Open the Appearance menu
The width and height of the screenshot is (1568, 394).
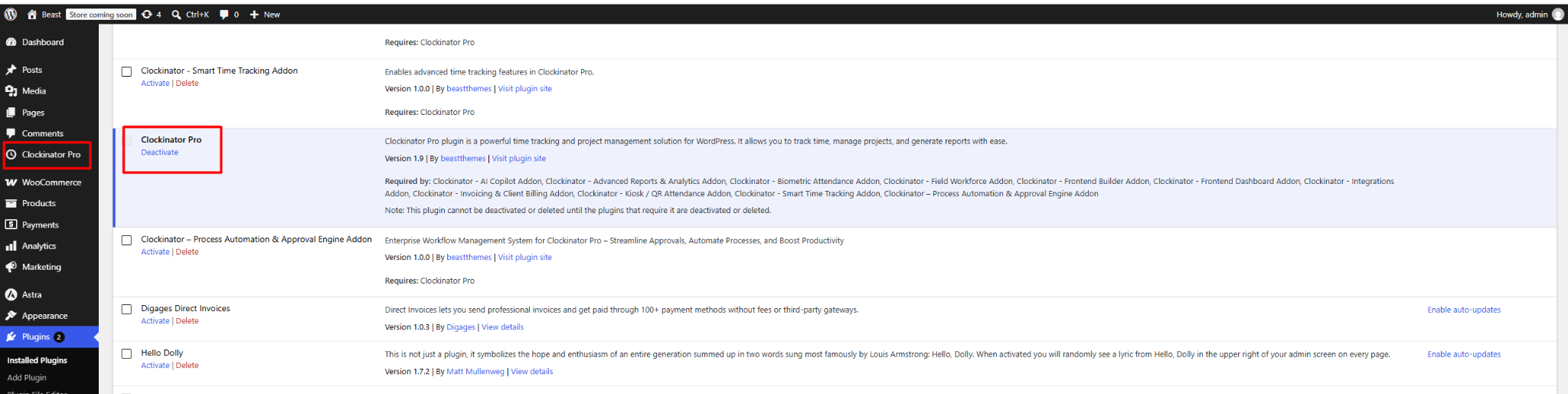coord(44,315)
